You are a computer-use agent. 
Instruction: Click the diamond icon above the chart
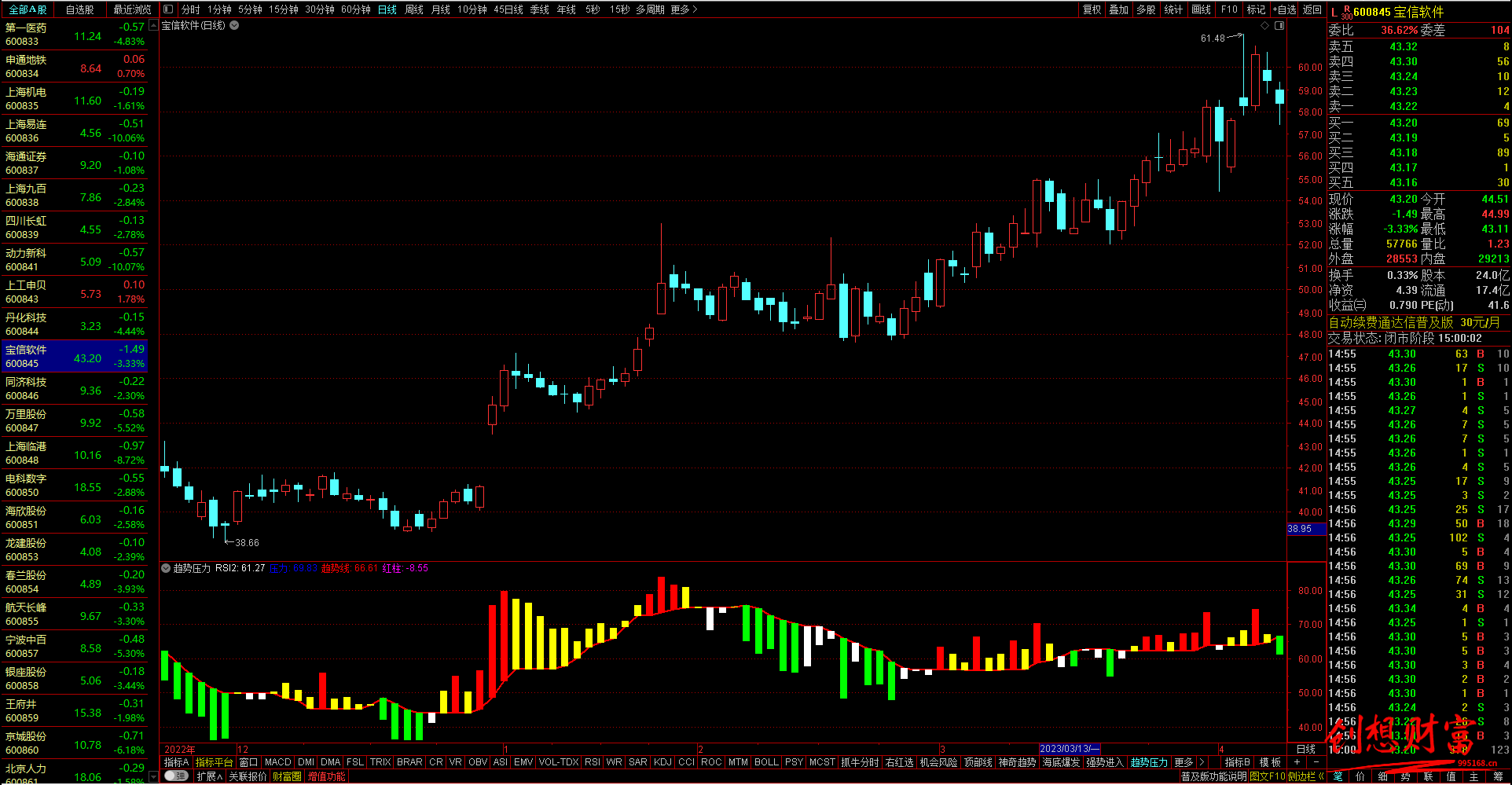1264,26
